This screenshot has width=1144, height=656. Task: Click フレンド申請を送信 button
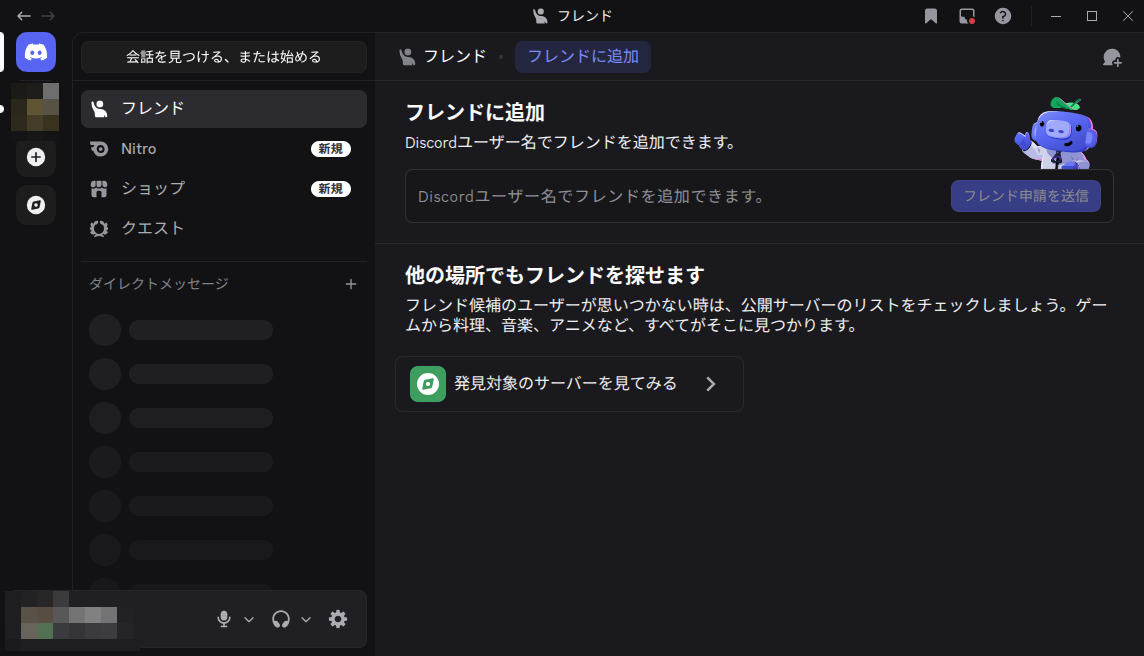(x=1026, y=196)
